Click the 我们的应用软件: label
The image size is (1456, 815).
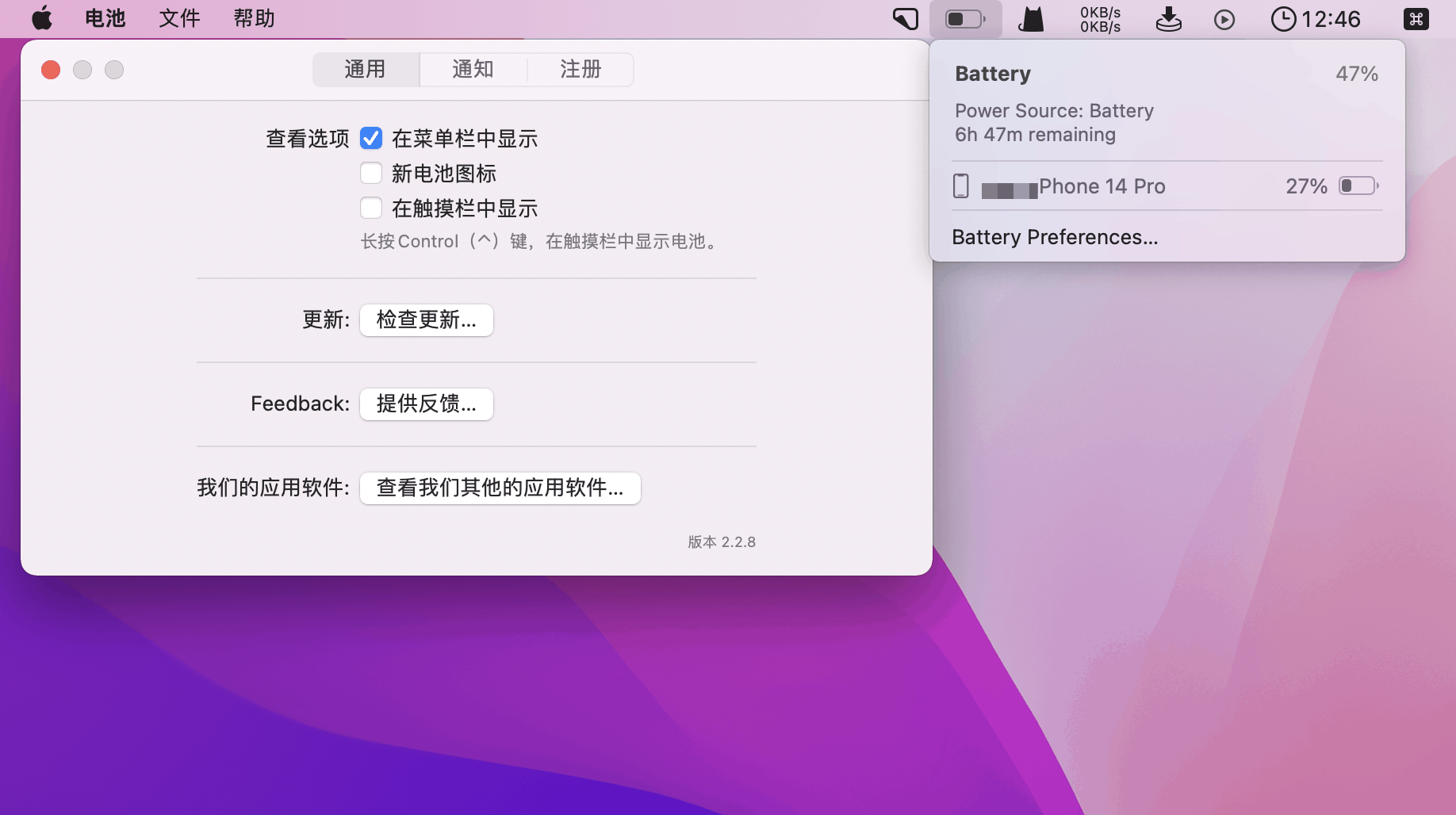point(274,488)
